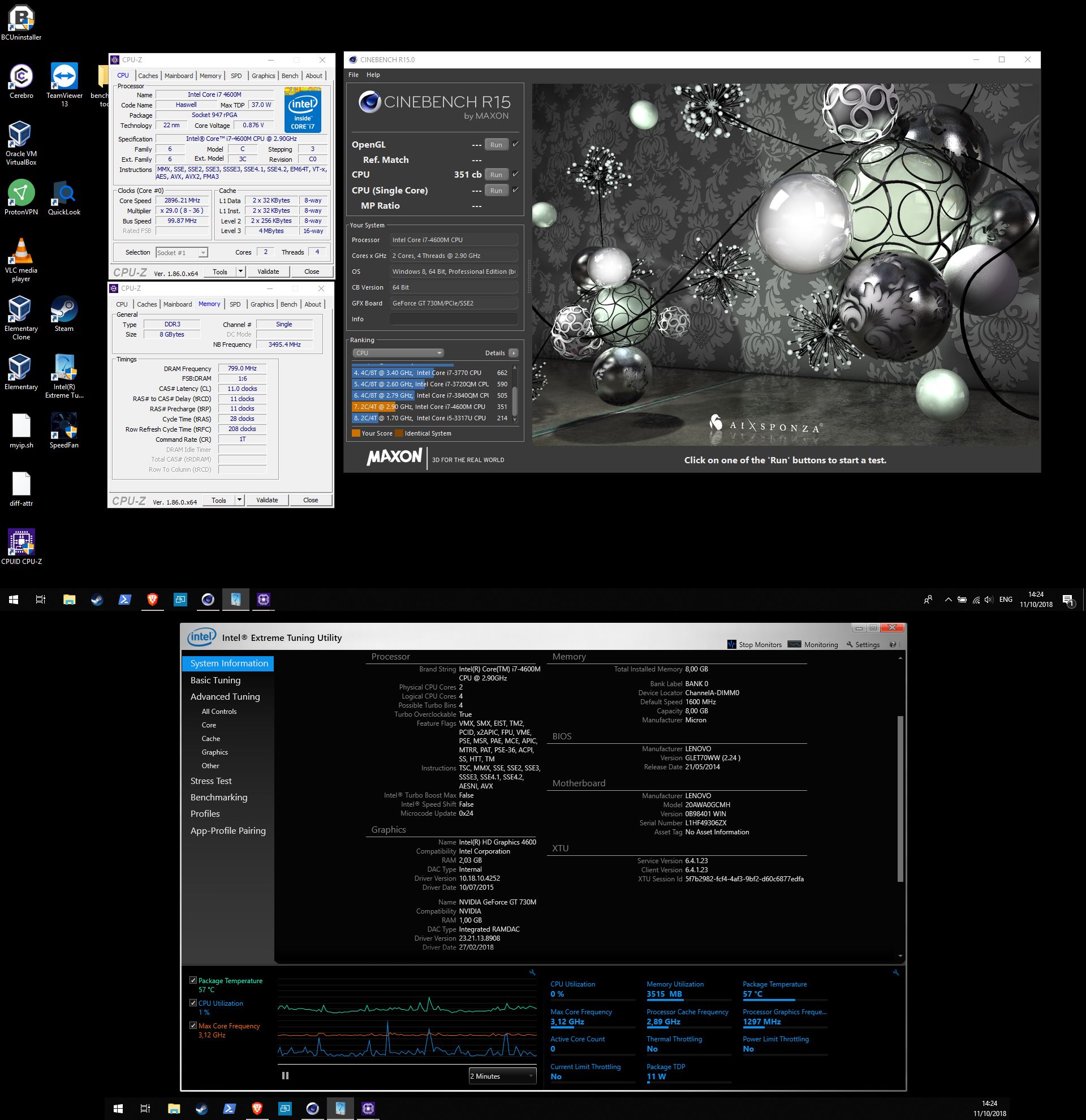Click the Info input field in Cinebench
The height and width of the screenshot is (1120, 1086).
[x=454, y=319]
